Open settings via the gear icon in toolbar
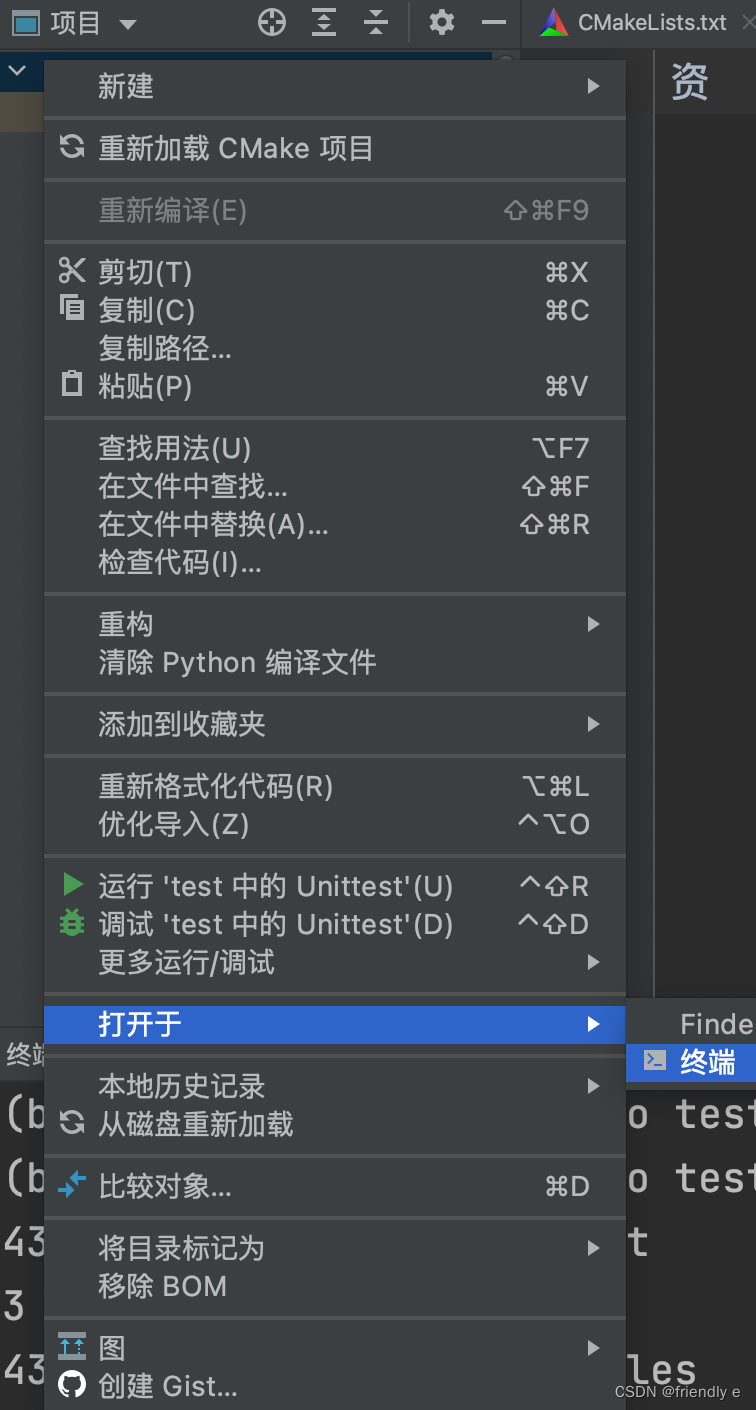This screenshot has height=1410, width=756. (x=441, y=22)
